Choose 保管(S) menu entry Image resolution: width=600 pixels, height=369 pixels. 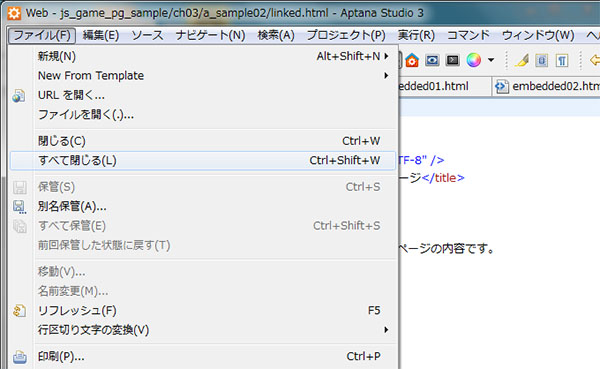pyautogui.click(x=203, y=187)
